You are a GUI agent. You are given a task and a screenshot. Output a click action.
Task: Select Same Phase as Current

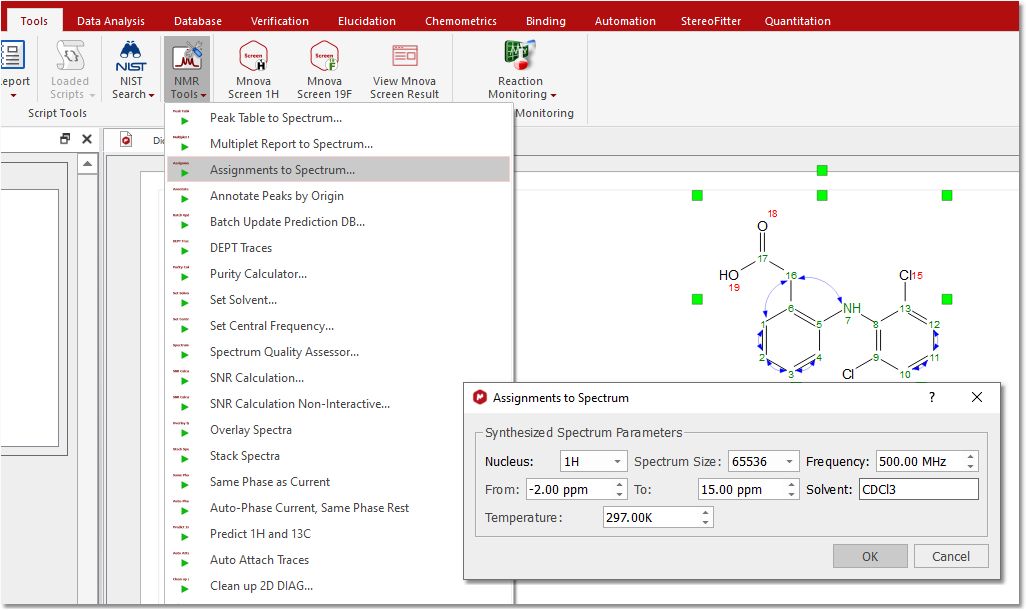(338, 481)
